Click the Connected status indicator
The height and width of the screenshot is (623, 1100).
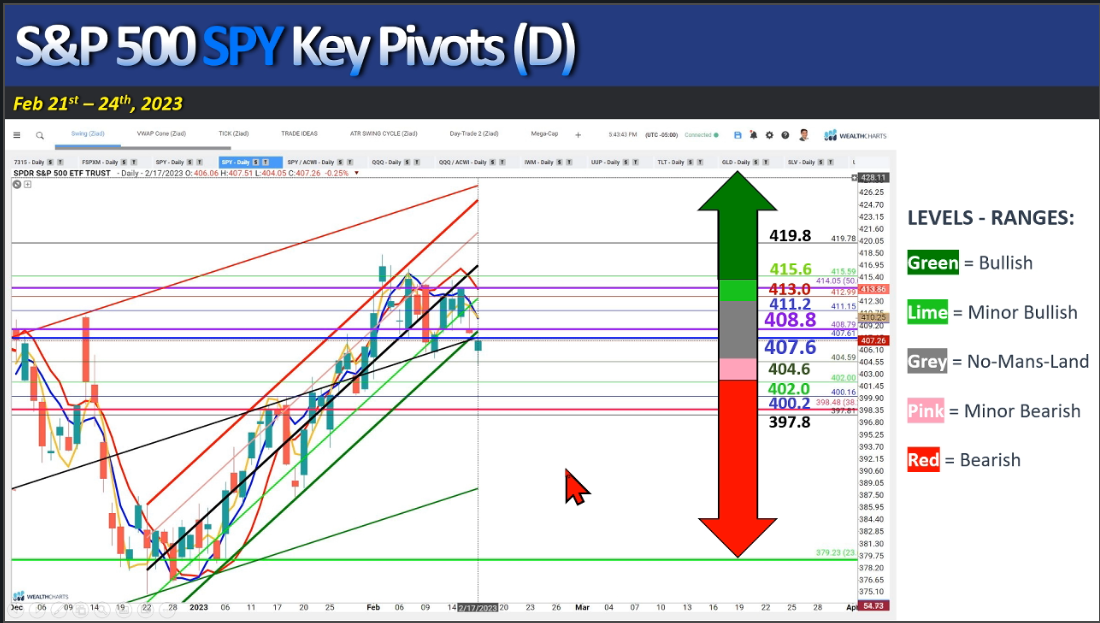tap(702, 135)
